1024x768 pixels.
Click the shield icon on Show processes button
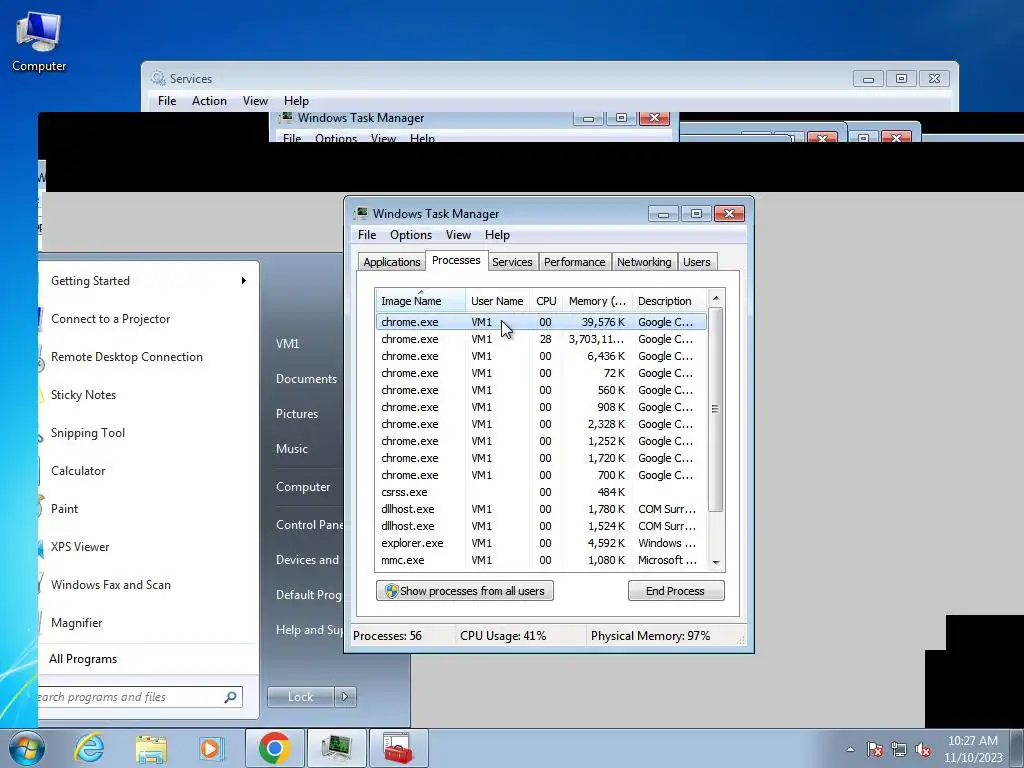coord(391,591)
